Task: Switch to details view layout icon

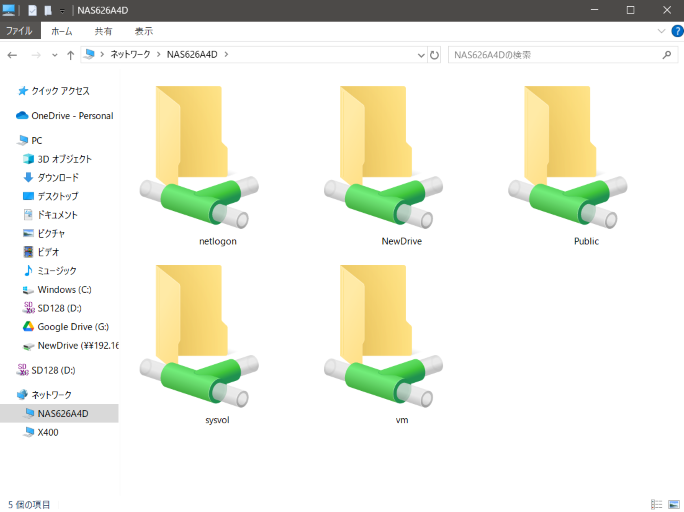Action: click(x=656, y=504)
